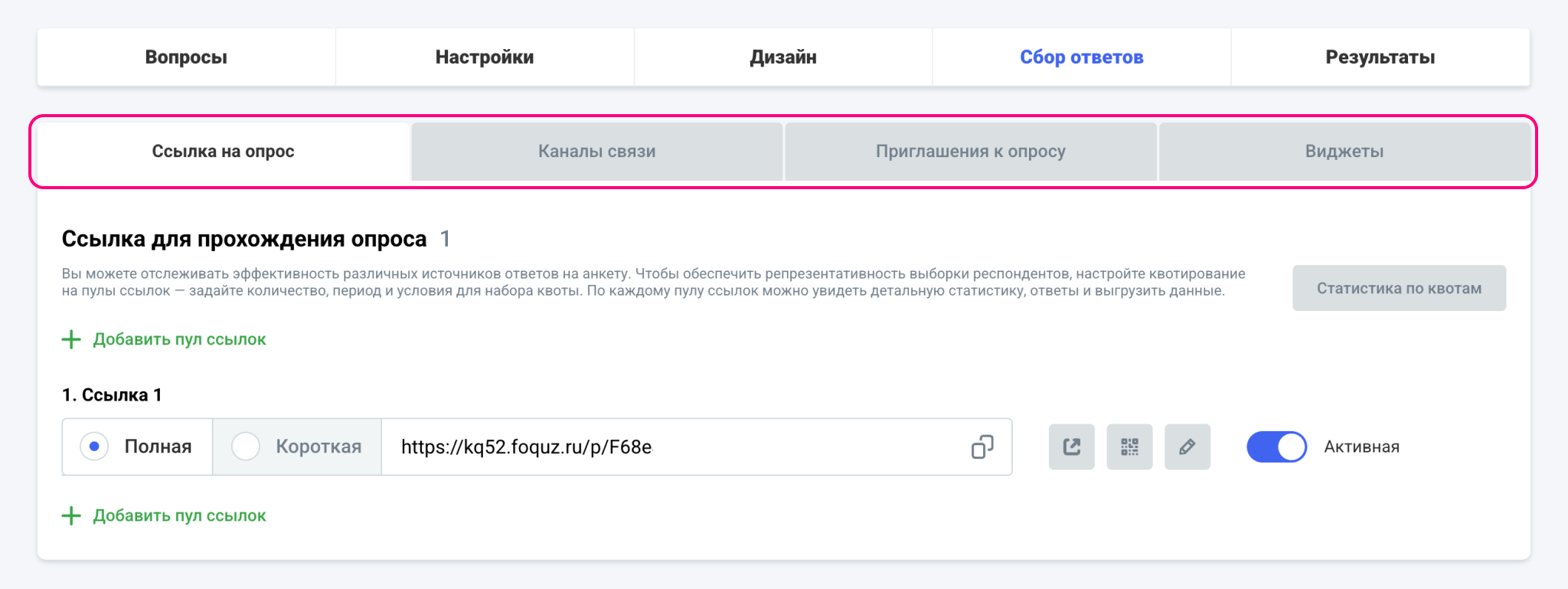Toggle the Активная link switch
1568x589 pixels.
pos(1276,447)
